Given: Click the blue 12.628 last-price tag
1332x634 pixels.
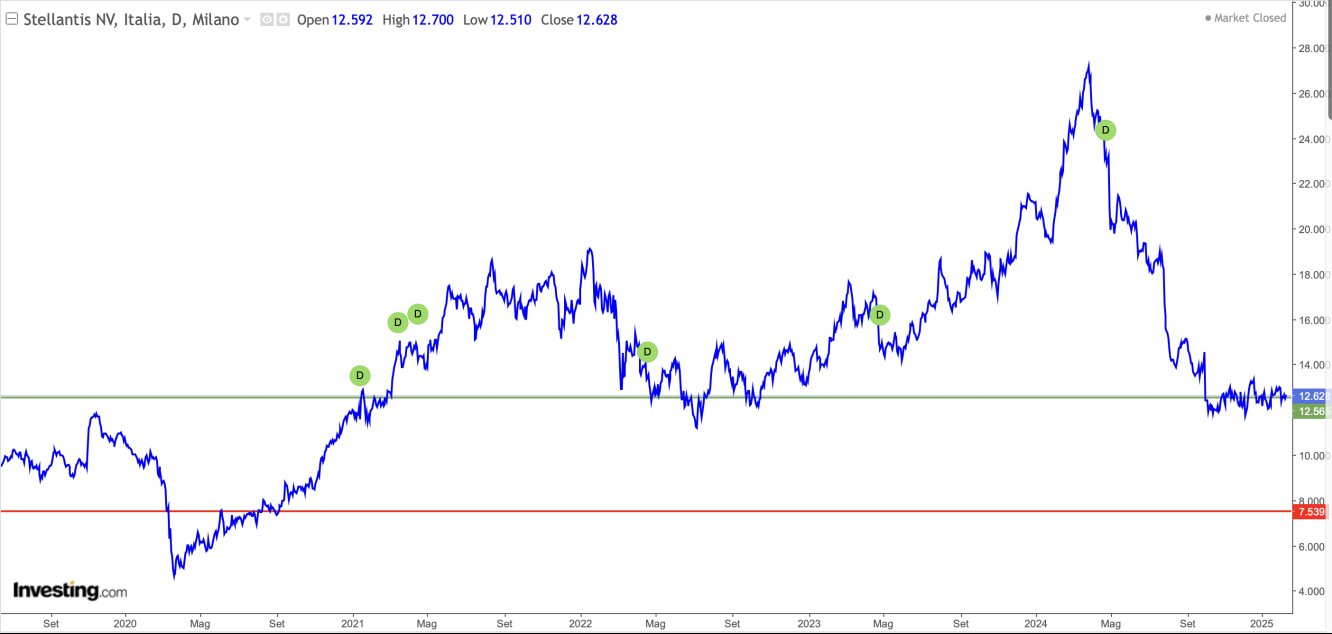Looking at the screenshot, I should coord(1311,396).
